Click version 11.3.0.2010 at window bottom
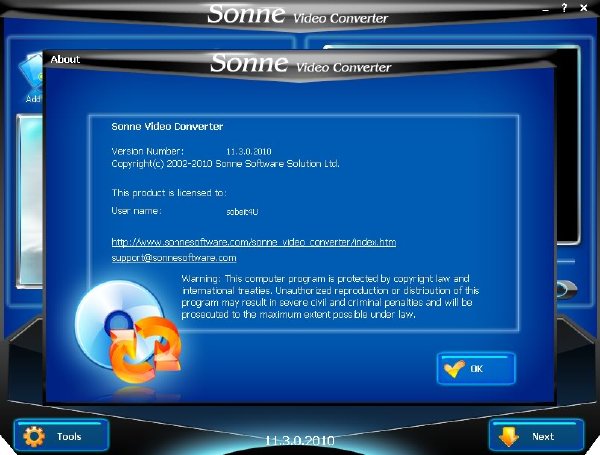The image size is (600, 455). tap(300, 440)
